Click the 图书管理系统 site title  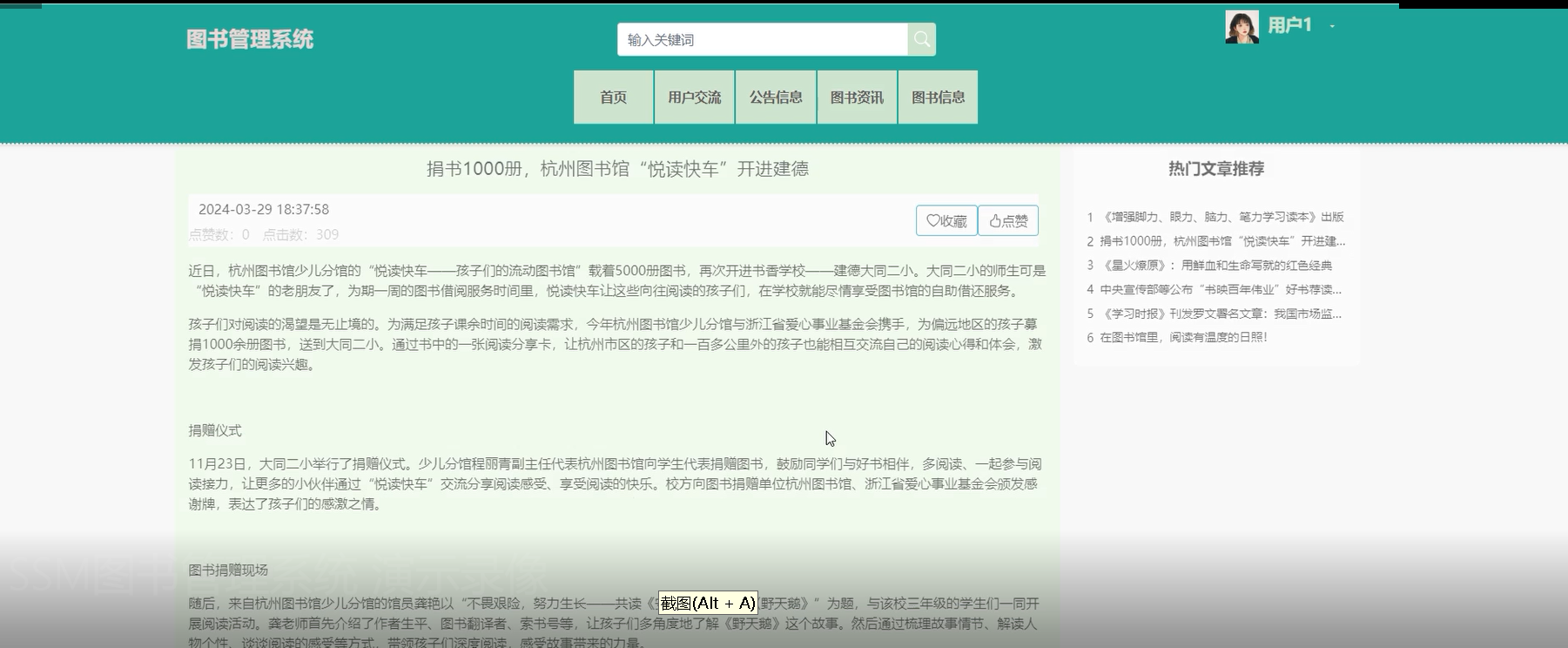(250, 39)
